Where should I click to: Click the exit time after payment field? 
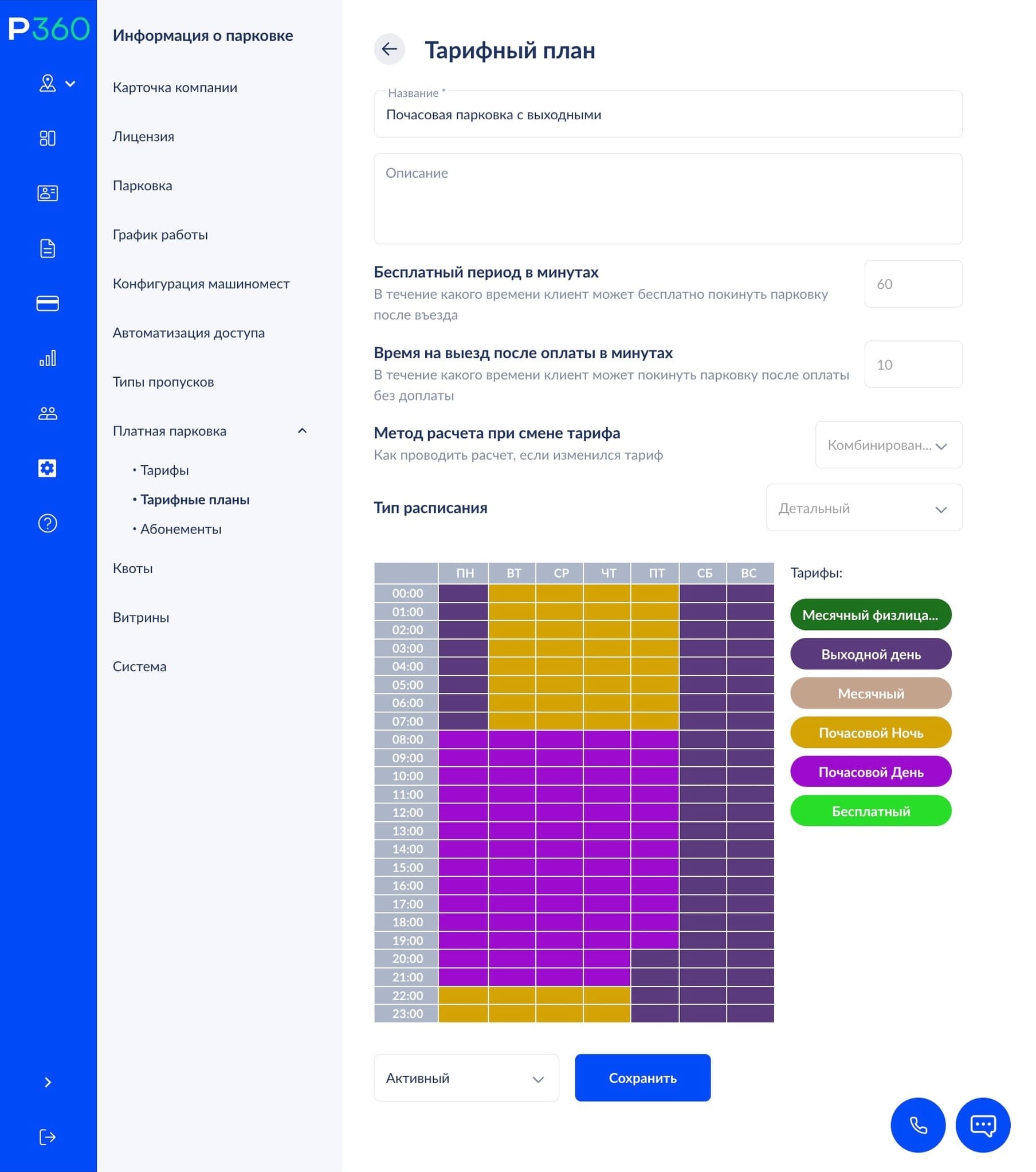tap(913, 364)
